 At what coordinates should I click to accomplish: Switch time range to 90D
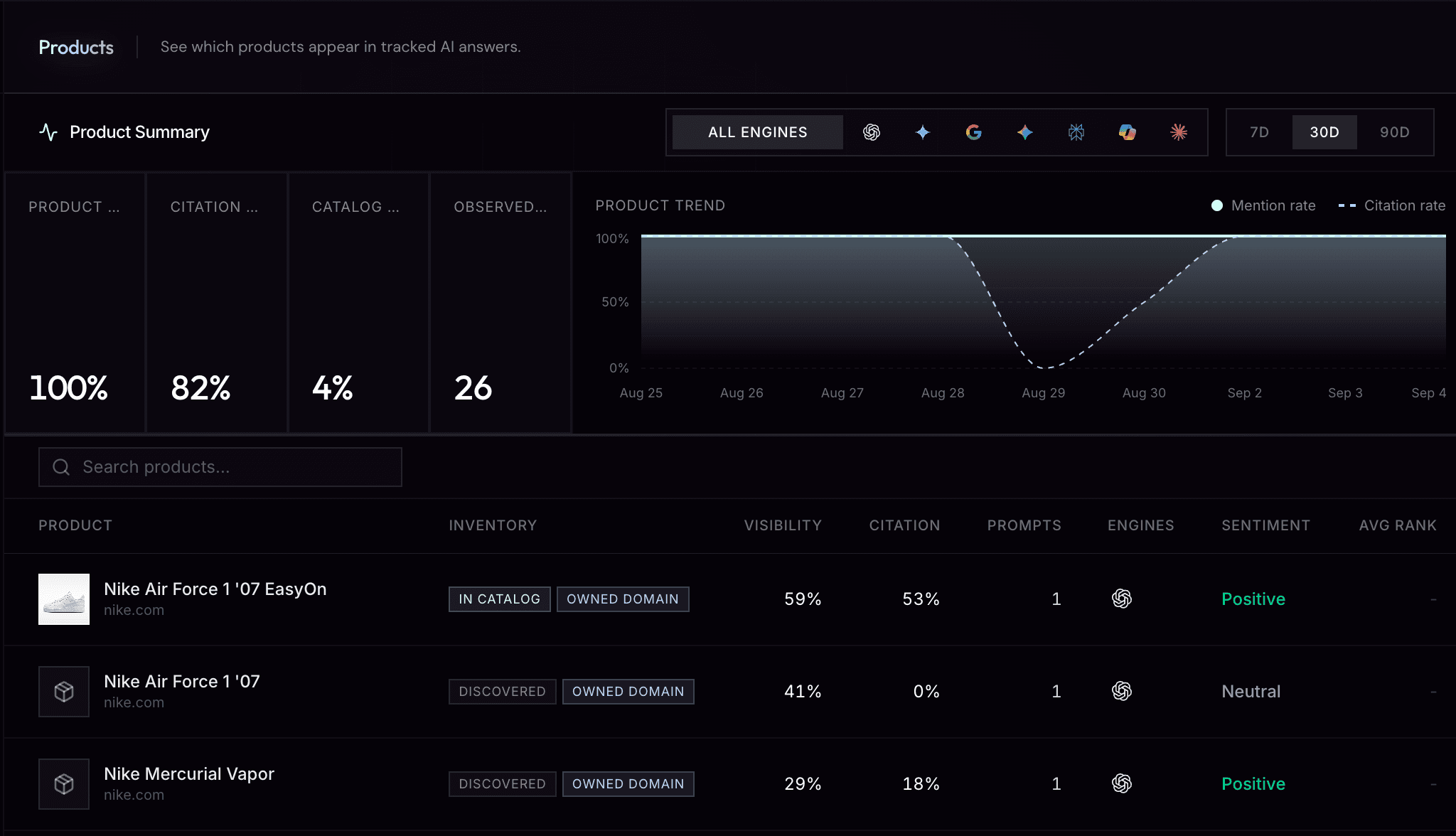pos(1395,132)
